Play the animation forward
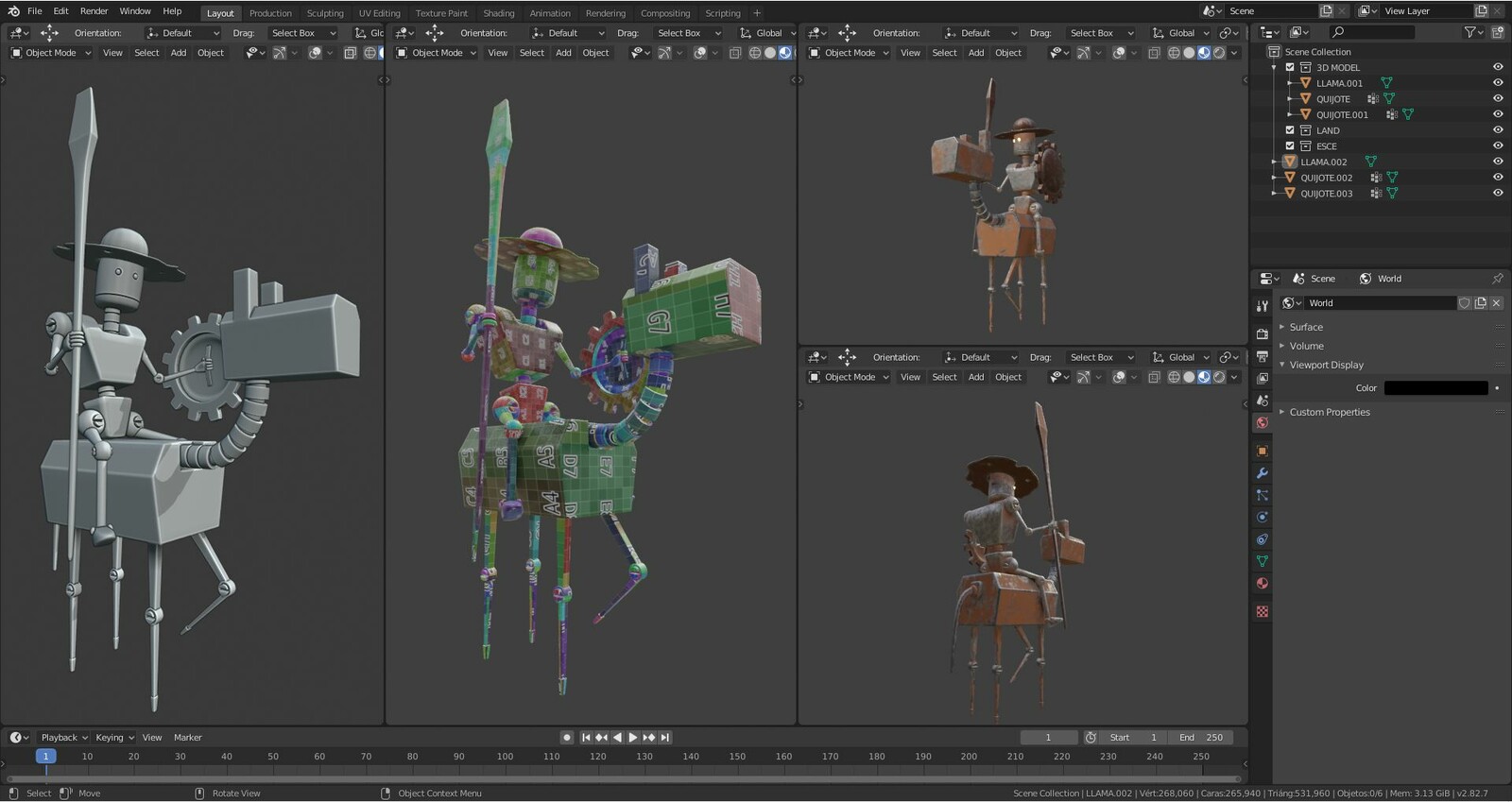Viewport: 1512px width, 802px height. coord(633,738)
